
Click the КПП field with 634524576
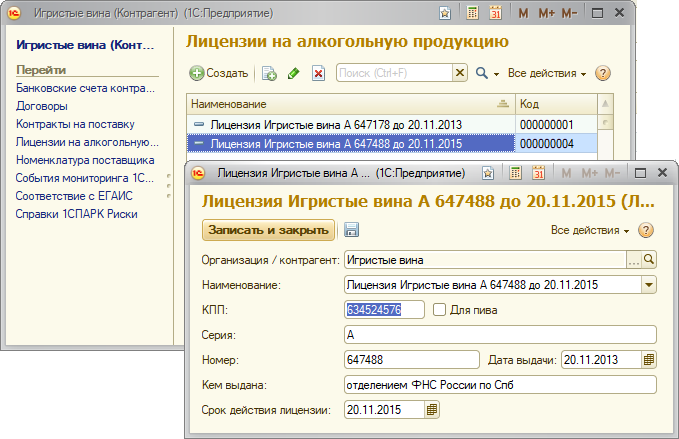coord(385,310)
